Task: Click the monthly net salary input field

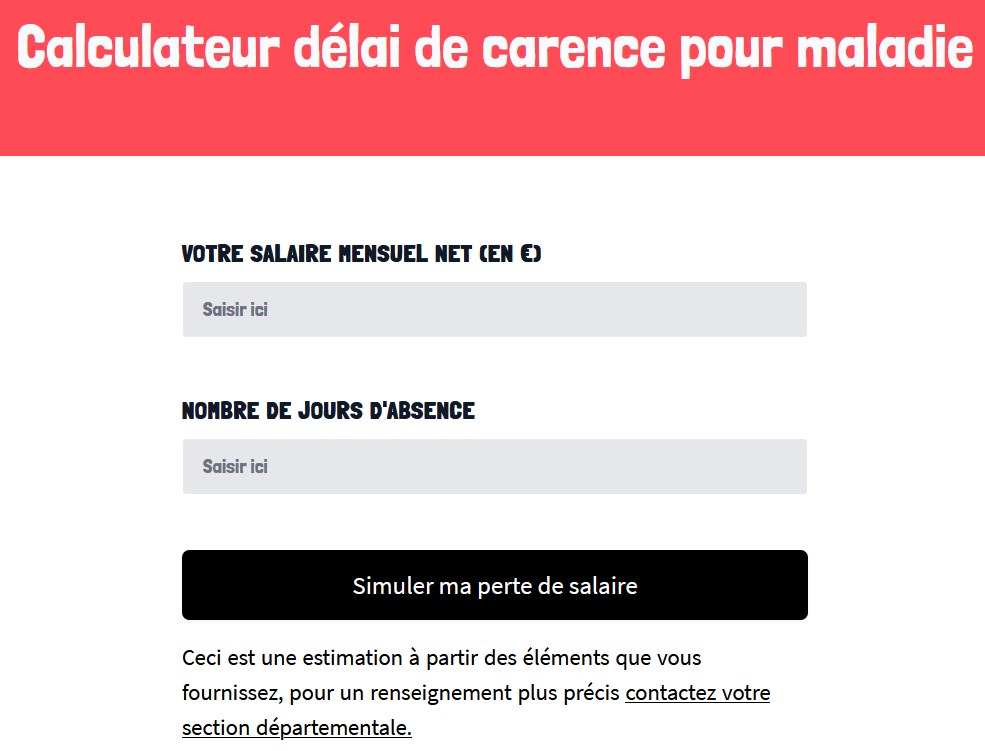Action: [494, 310]
